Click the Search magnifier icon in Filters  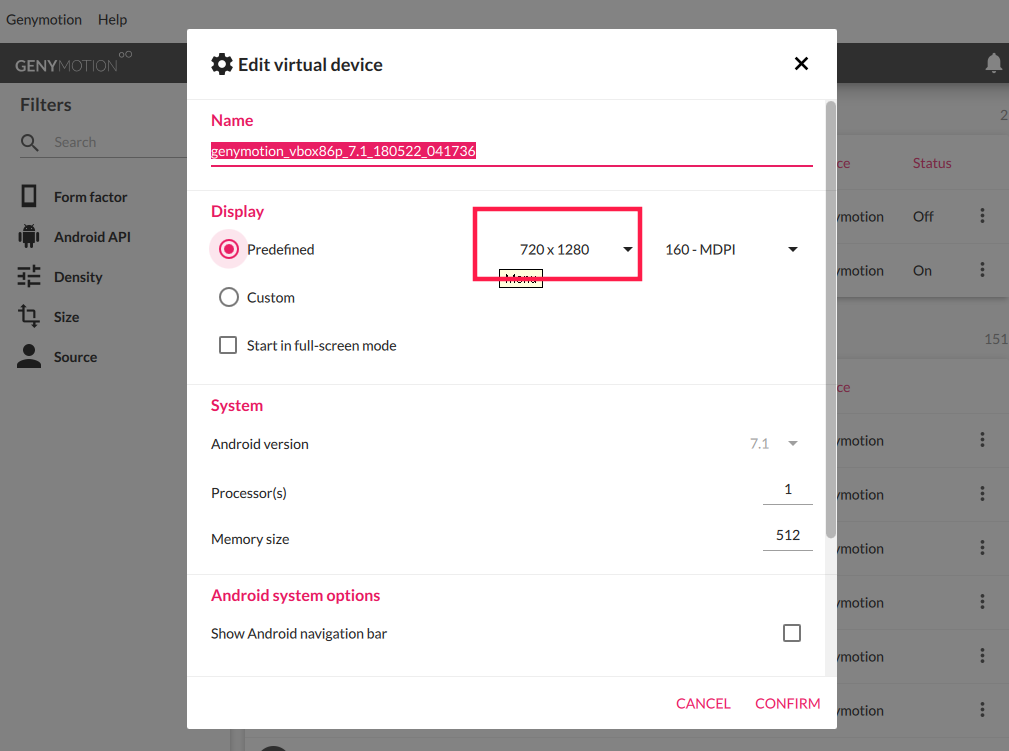[30, 142]
